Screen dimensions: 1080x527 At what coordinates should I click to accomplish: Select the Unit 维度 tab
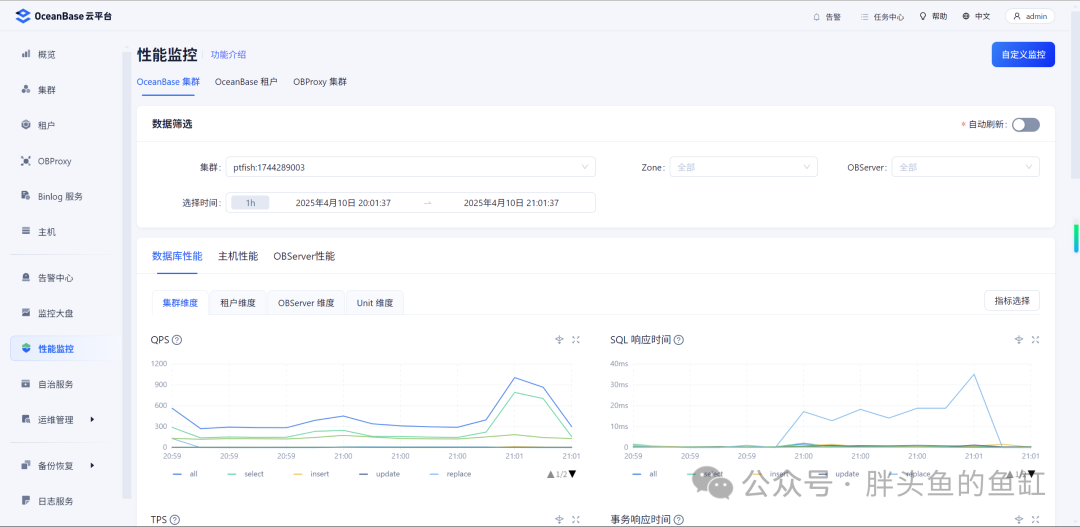click(374, 302)
